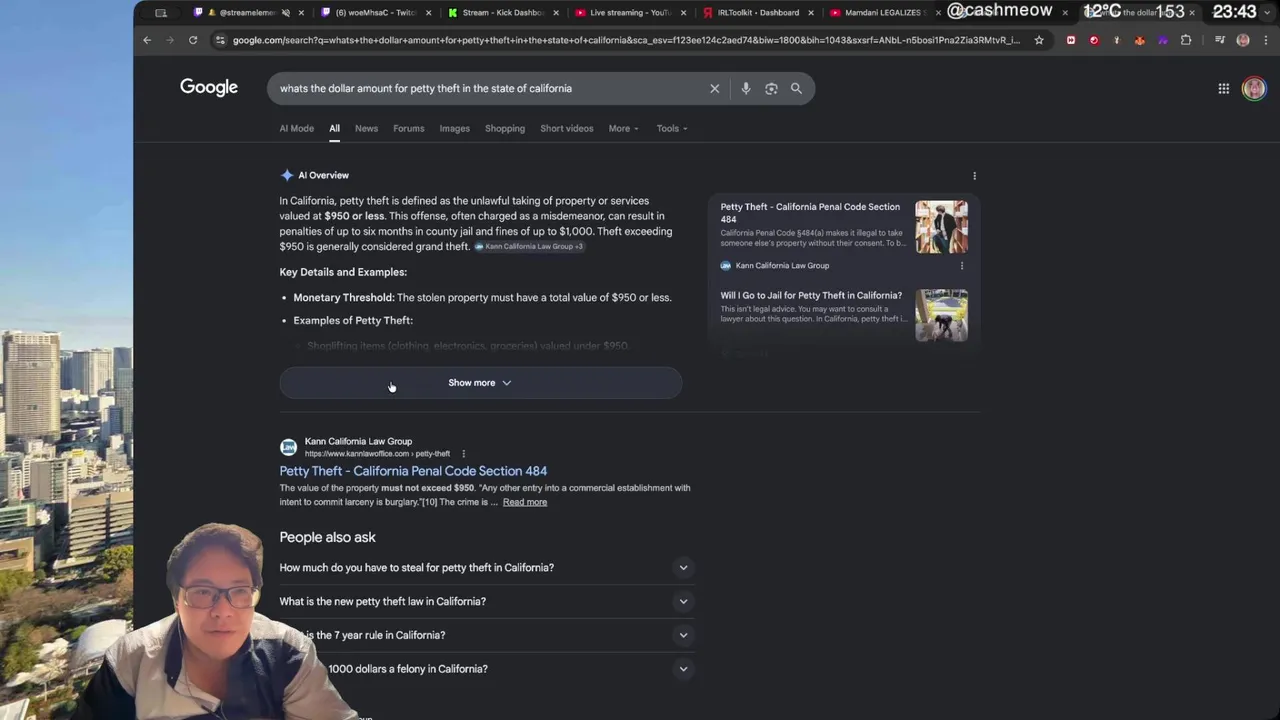This screenshot has height=720, width=1280.
Task: Open the Google account avatar
Action: click(1253, 88)
